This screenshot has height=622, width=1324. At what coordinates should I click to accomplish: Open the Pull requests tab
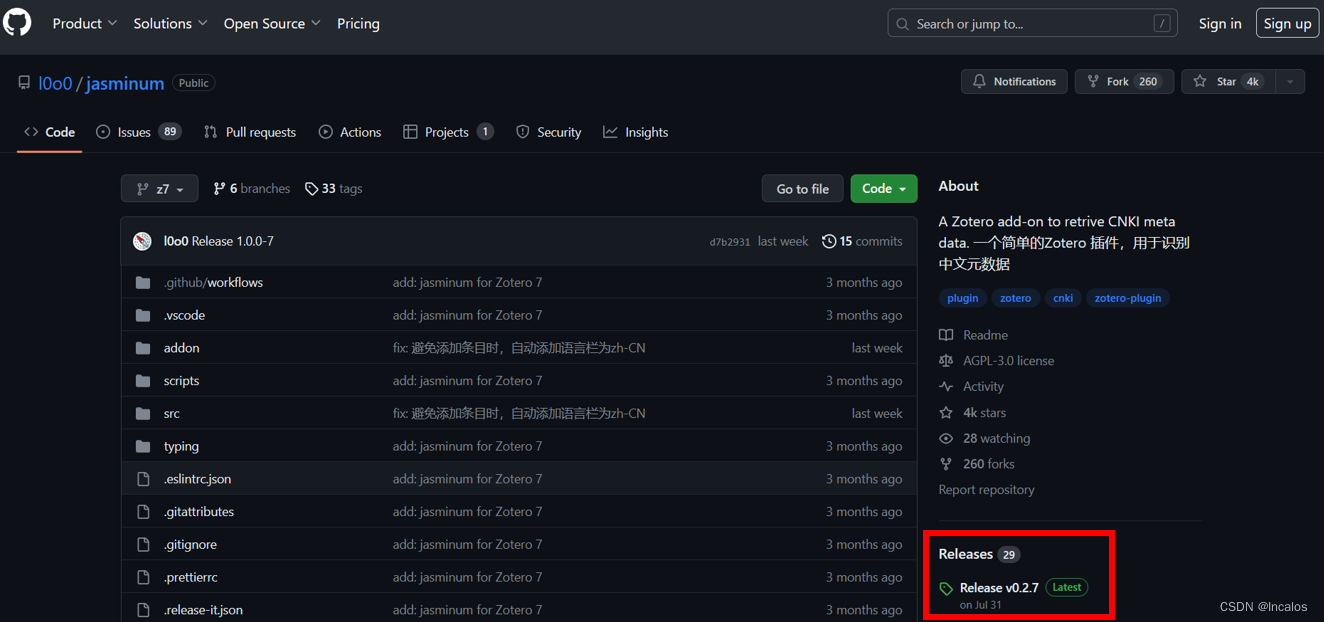pos(250,132)
